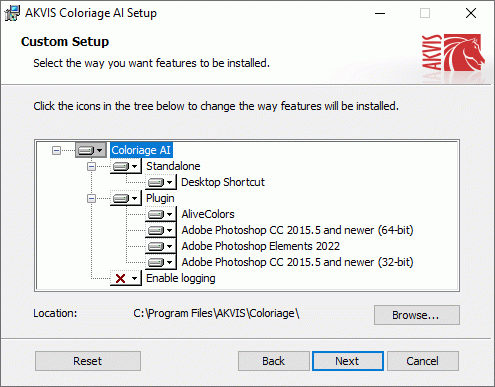Click the Browse... button
Screen dimensions: 495x387
(x=417, y=315)
